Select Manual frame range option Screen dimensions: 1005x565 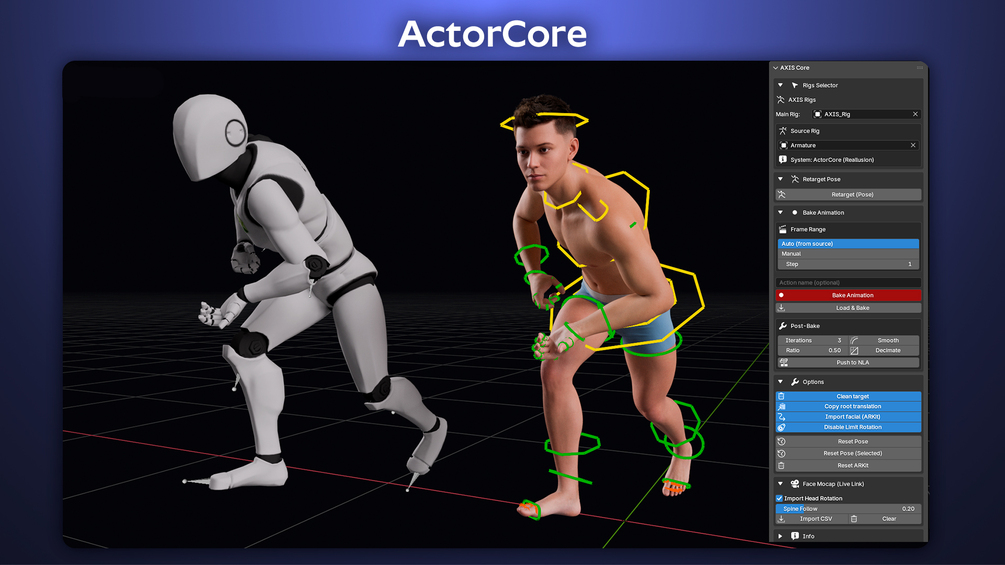(848, 254)
